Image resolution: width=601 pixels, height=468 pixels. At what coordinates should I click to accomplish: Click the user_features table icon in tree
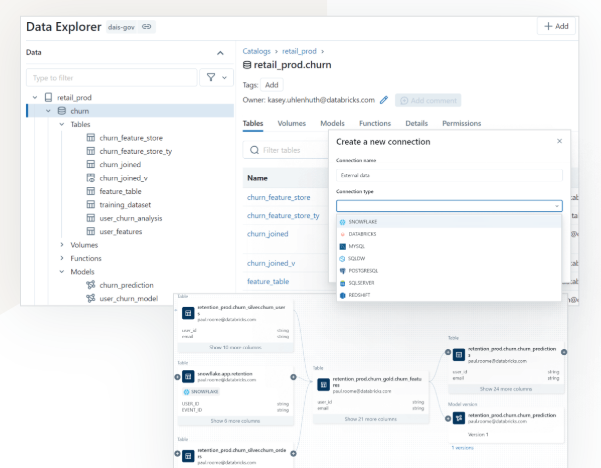coord(90,232)
